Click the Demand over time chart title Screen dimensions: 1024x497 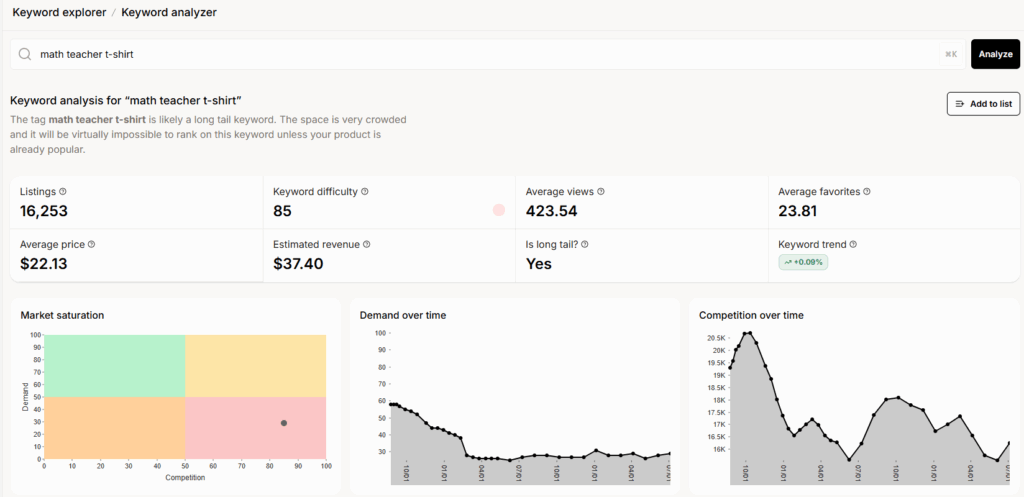tap(403, 315)
